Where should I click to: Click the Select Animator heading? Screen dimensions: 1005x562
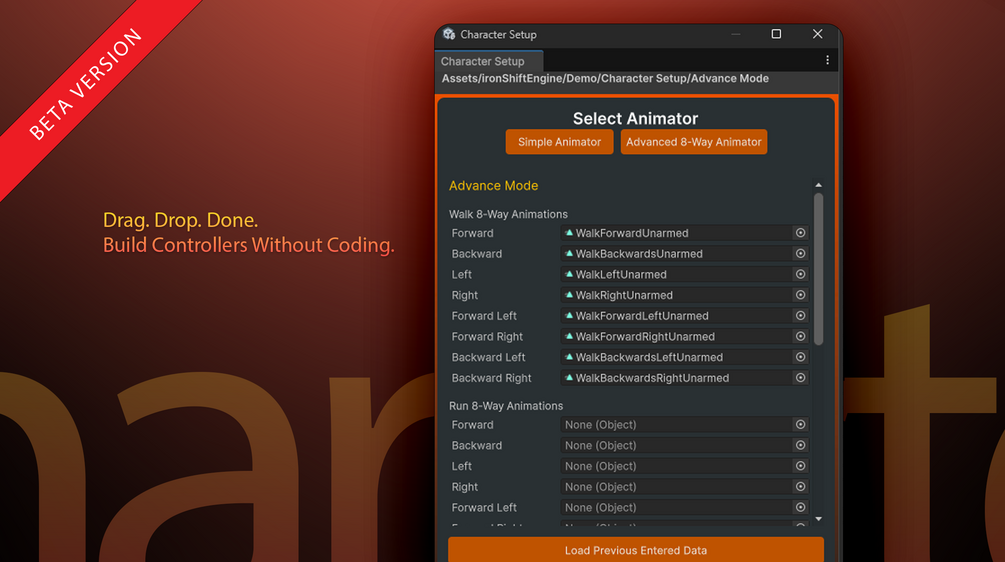[x=635, y=119]
